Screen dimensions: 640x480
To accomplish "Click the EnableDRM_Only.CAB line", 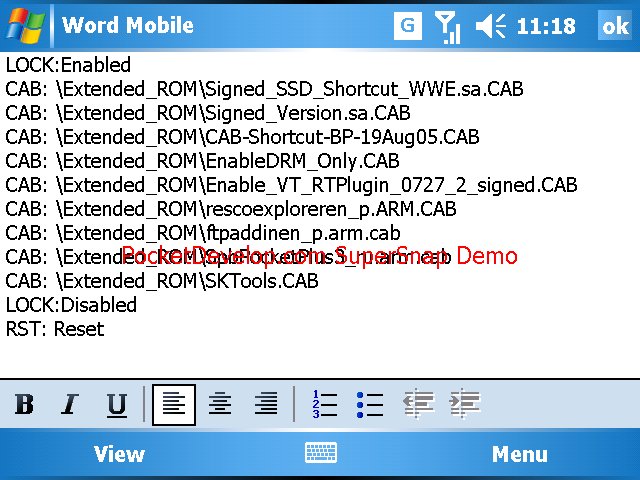I will (x=202, y=161).
